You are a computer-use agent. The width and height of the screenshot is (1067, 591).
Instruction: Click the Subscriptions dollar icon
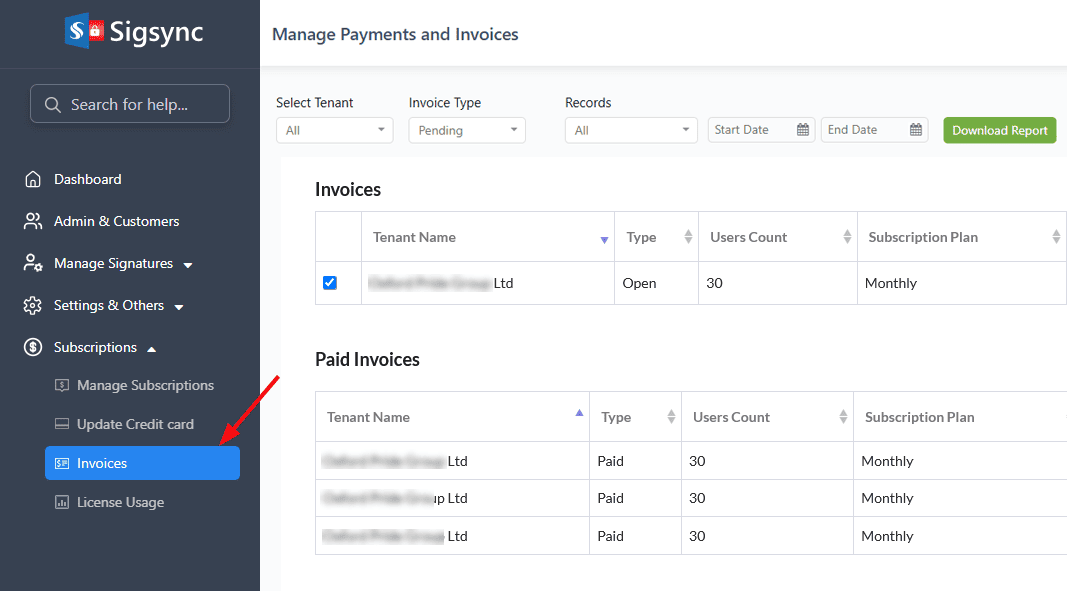click(x=34, y=348)
